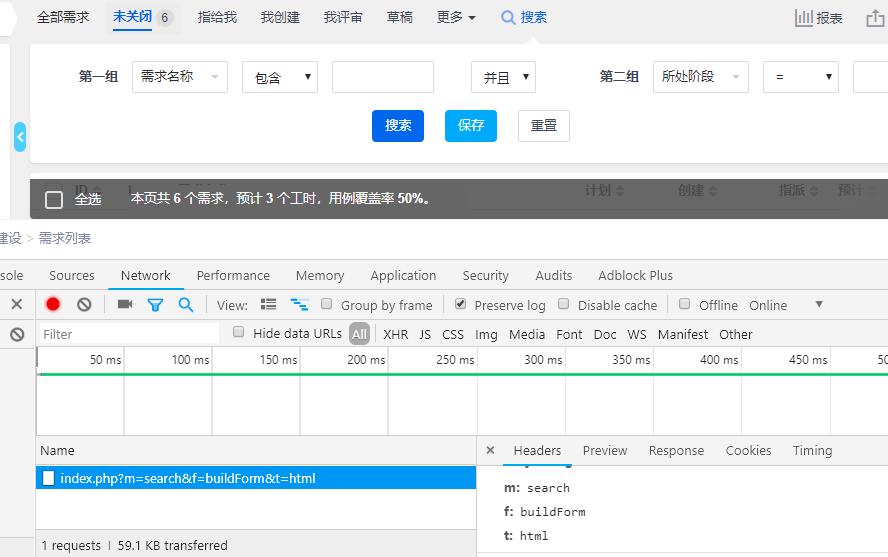Click the capture screenshots camera icon
Screen dimensions: 888x557
point(125,305)
